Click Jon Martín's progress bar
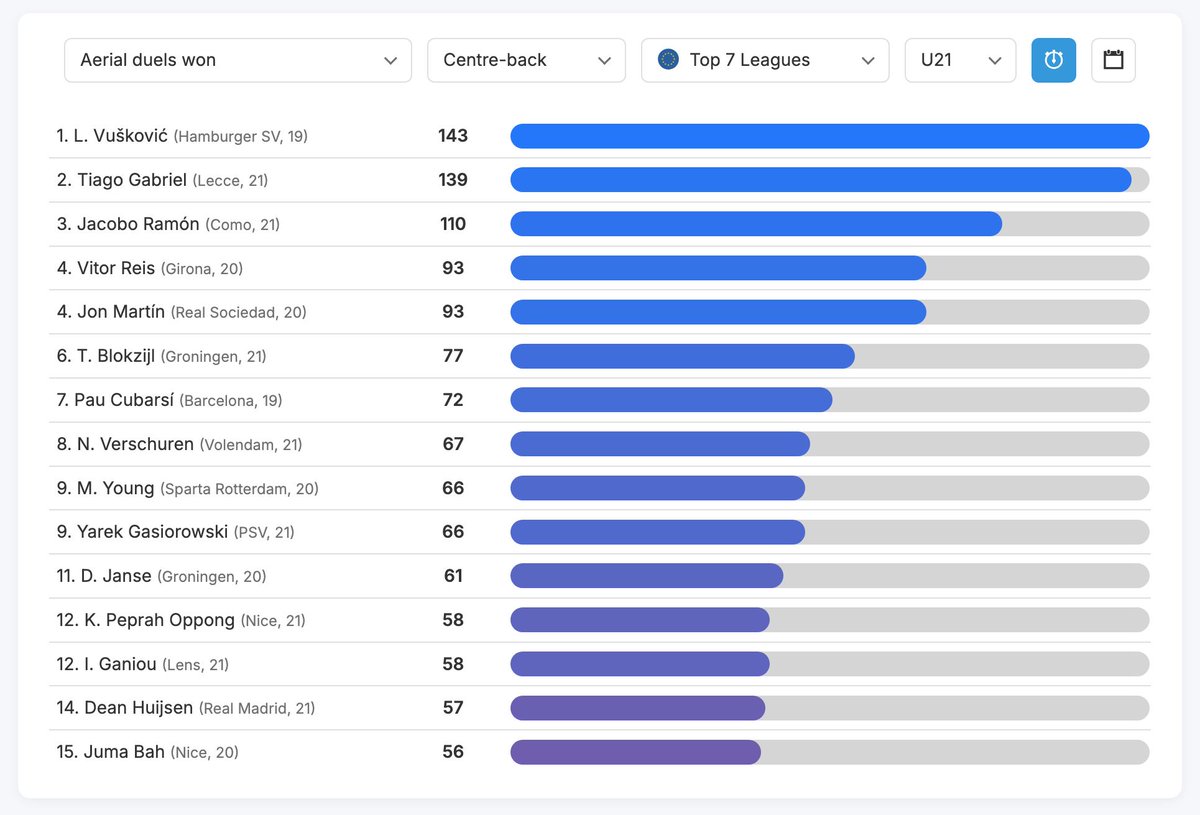The height and width of the screenshot is (815, 1200). [x=830, y=312]
